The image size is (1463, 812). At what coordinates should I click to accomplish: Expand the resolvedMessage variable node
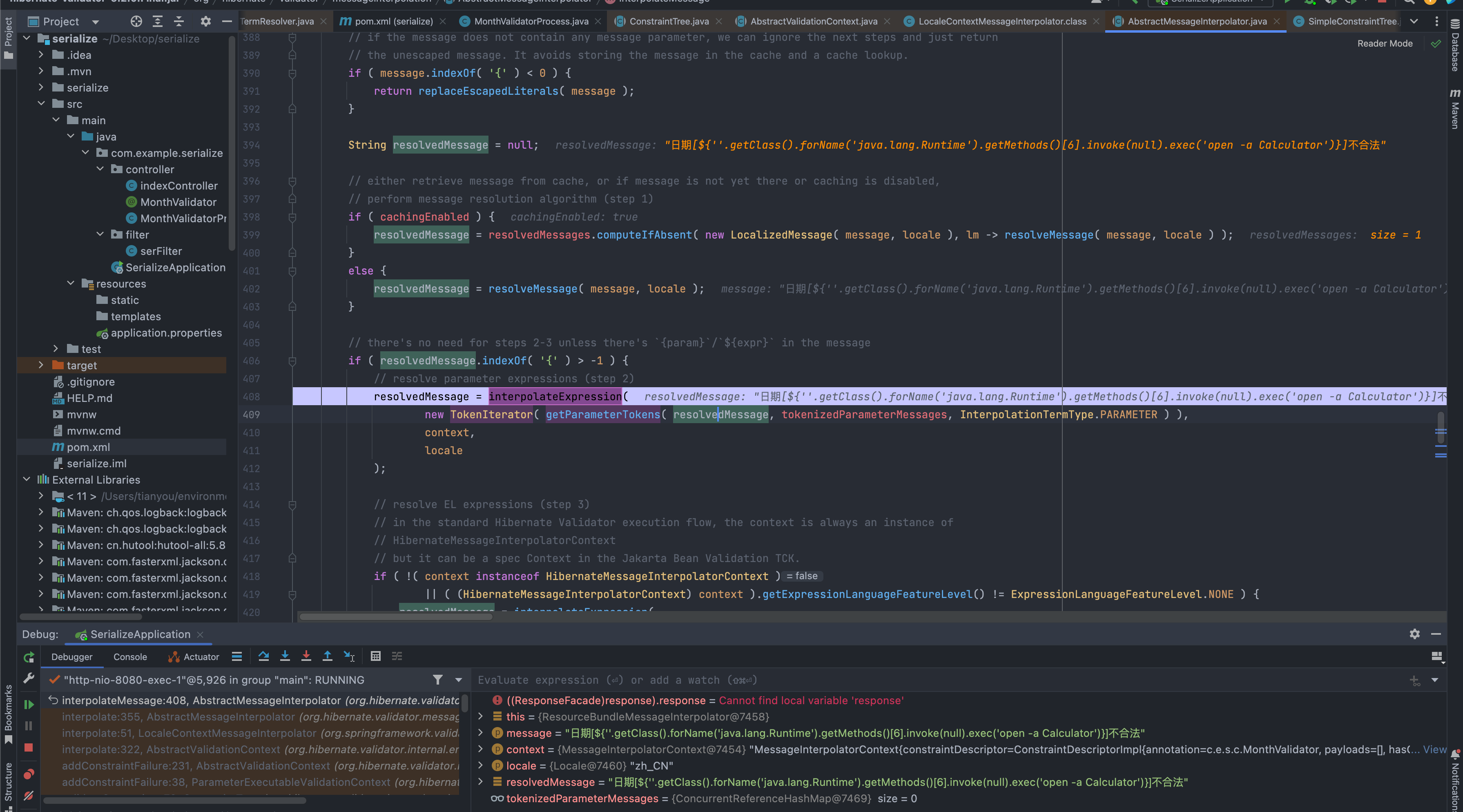pos(481,782)
